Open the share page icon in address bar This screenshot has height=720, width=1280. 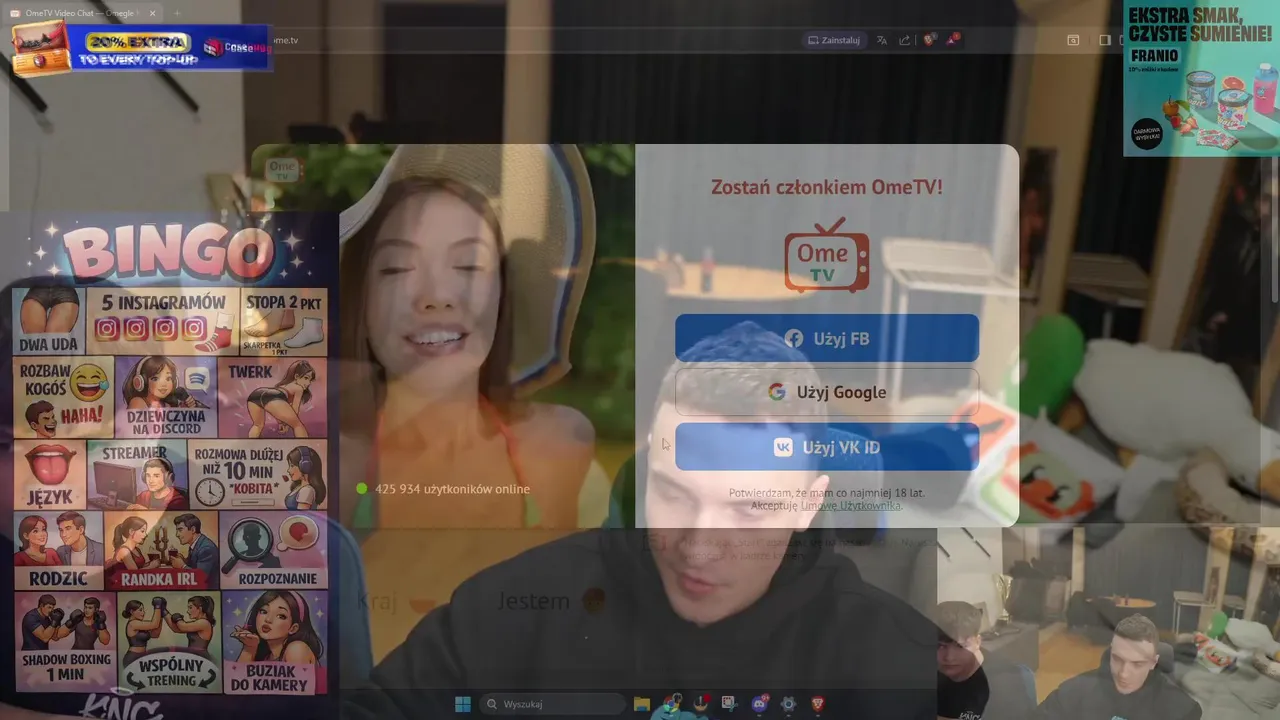pos(904,40)
